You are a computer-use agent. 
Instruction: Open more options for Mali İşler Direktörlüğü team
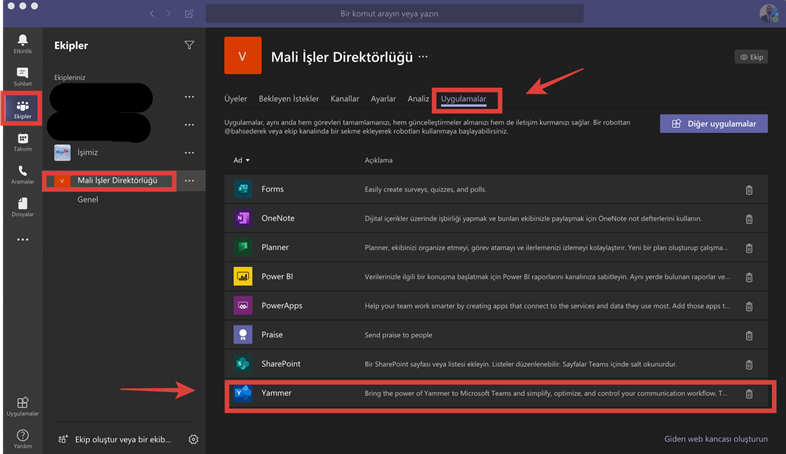coord(189,180)
